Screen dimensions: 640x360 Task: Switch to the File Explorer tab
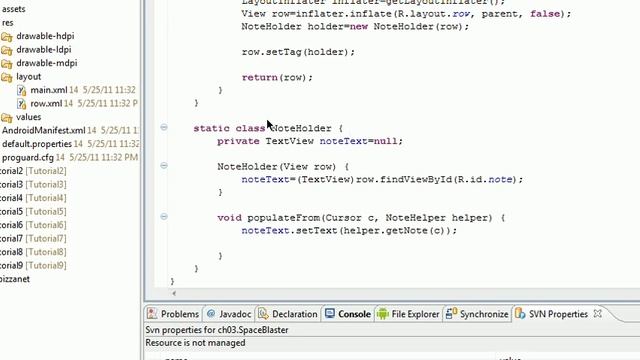[x=409, y=314]
